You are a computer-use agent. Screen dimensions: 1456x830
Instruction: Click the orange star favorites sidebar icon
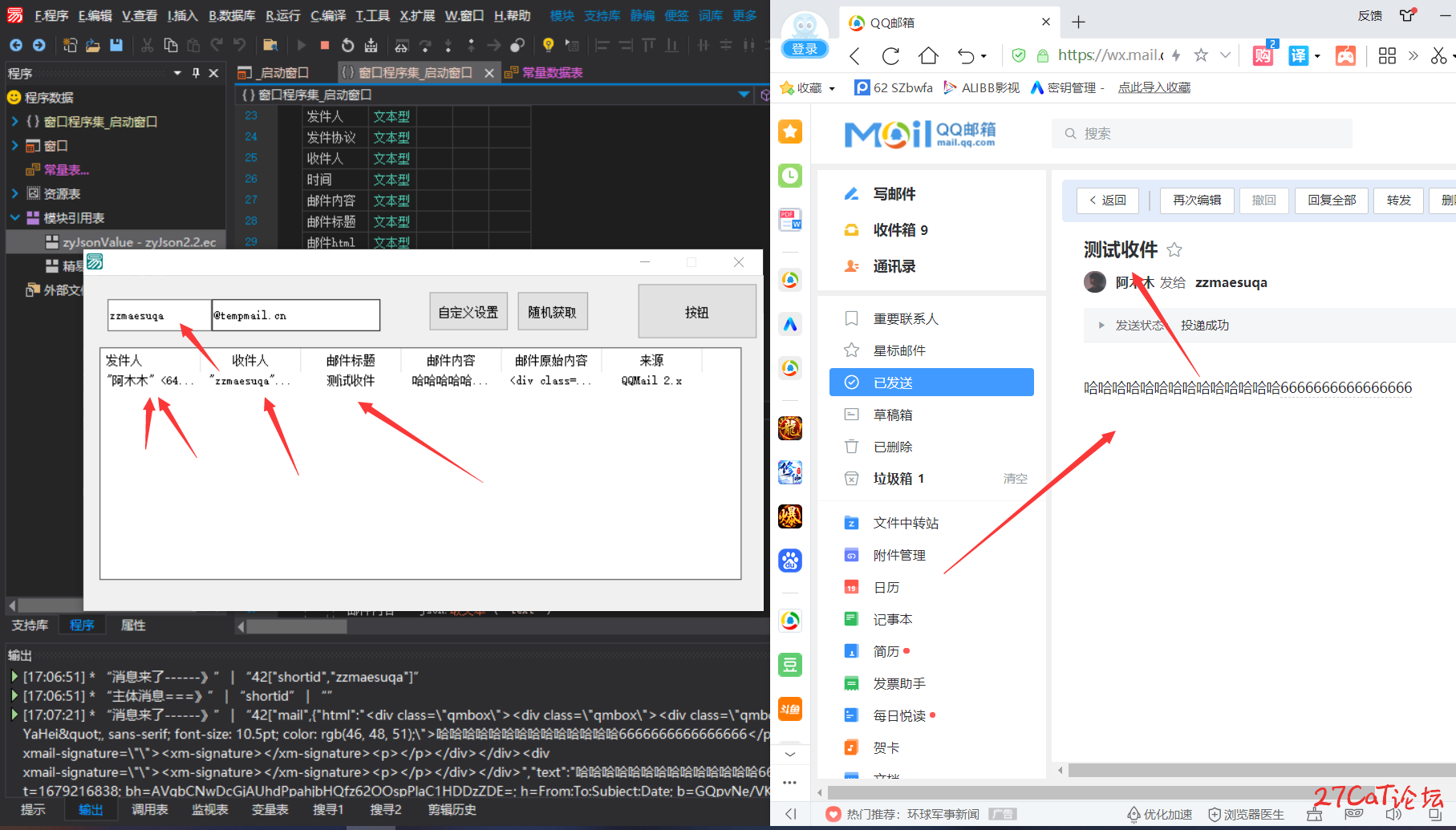790,132
